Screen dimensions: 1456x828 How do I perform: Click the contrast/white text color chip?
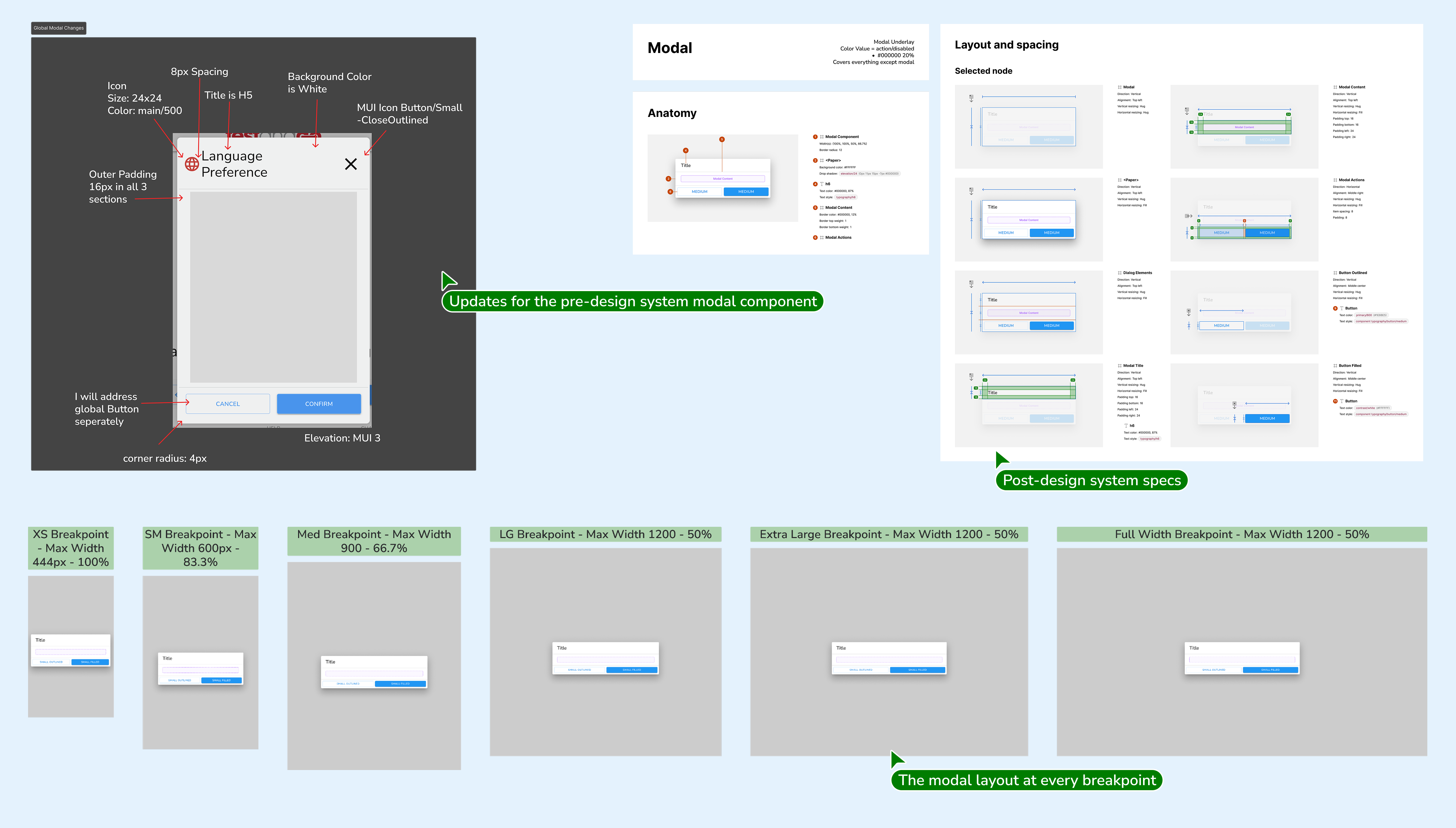[x=1372, y=408]
